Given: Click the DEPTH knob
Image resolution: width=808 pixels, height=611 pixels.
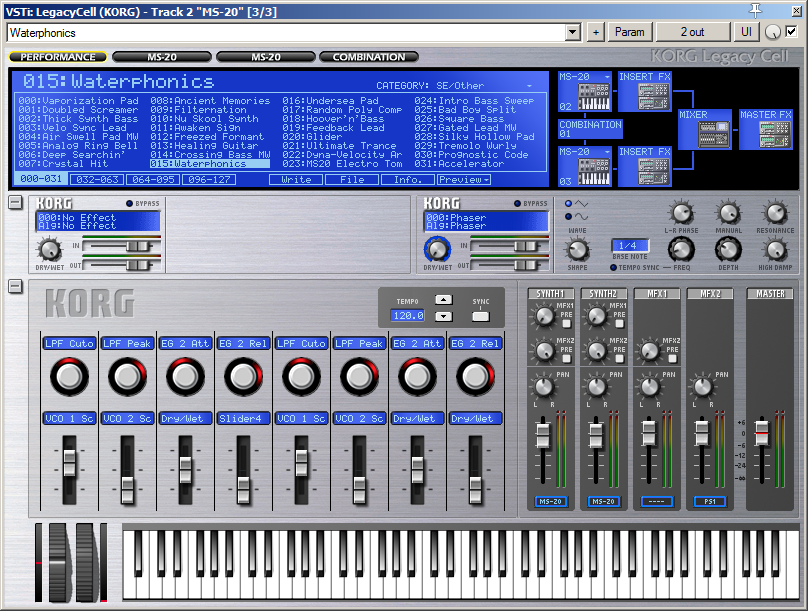Looking at the screenshot, I should [728, 250].
